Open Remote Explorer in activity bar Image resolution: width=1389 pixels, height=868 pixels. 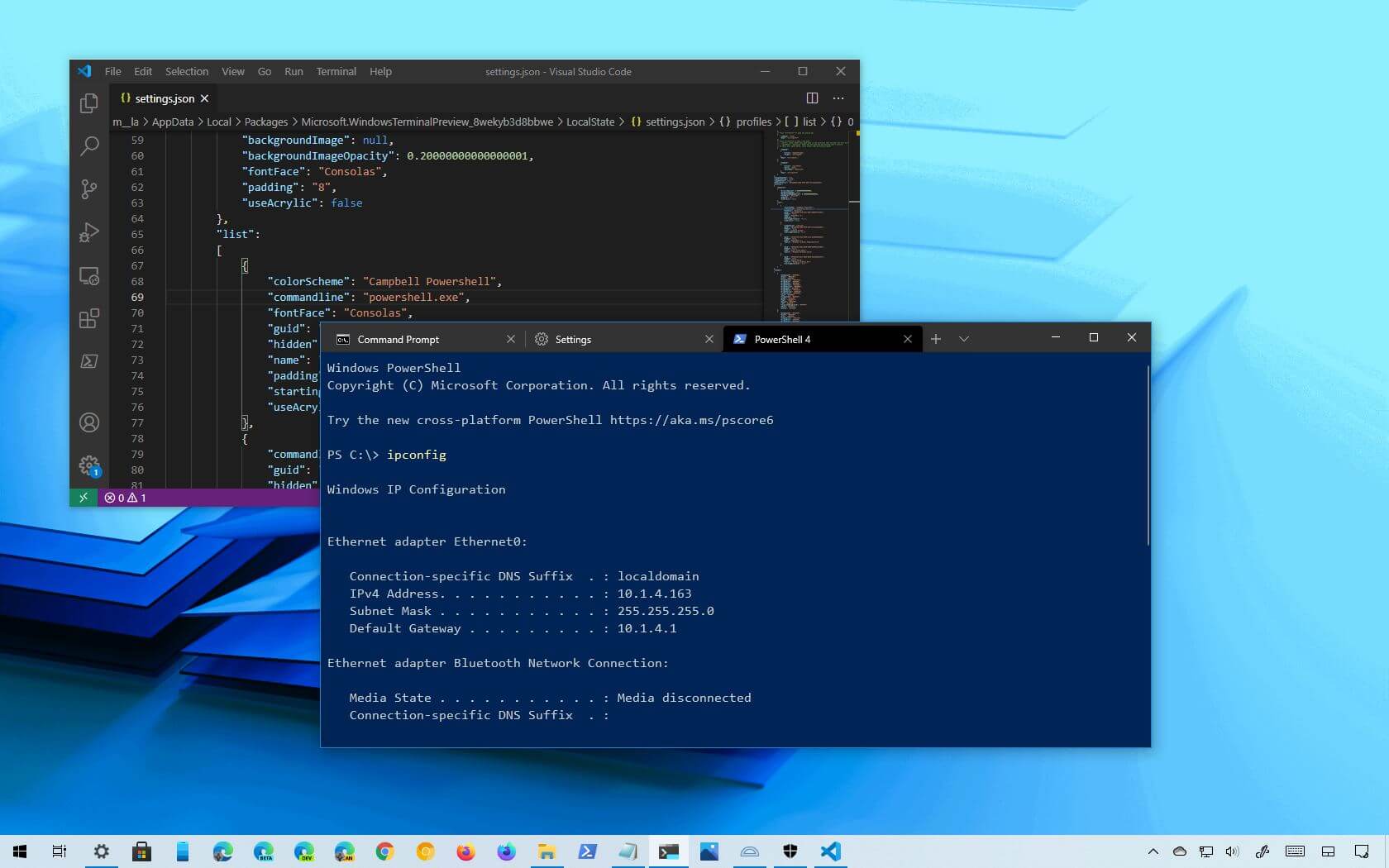pyautogui.click(x=89, y=275)
